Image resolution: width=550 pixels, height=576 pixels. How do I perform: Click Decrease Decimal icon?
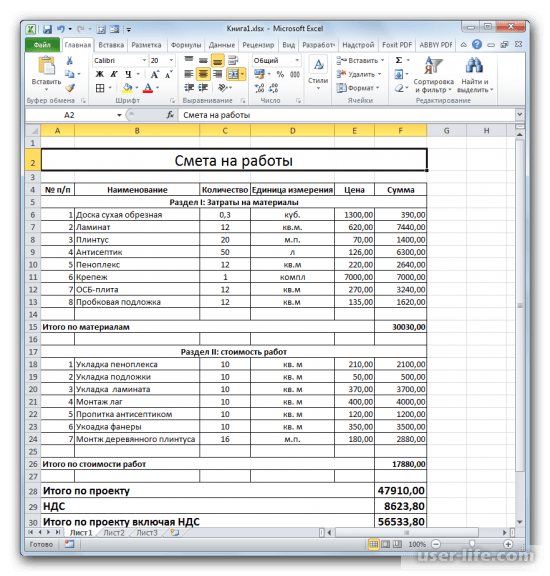pyautogui.click(x=273, y=88)
